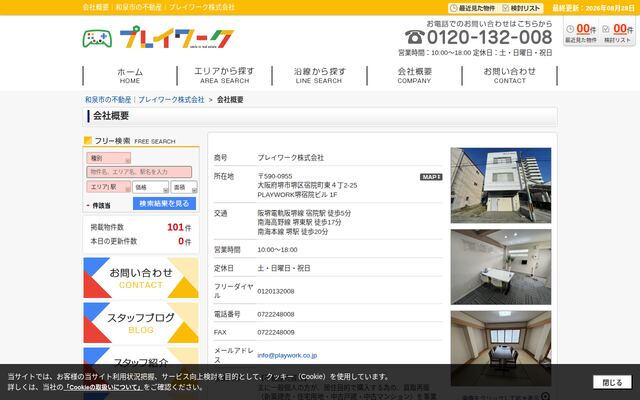
Task: View building exterior photo thumbnail
Action: (x=501, y=185)
